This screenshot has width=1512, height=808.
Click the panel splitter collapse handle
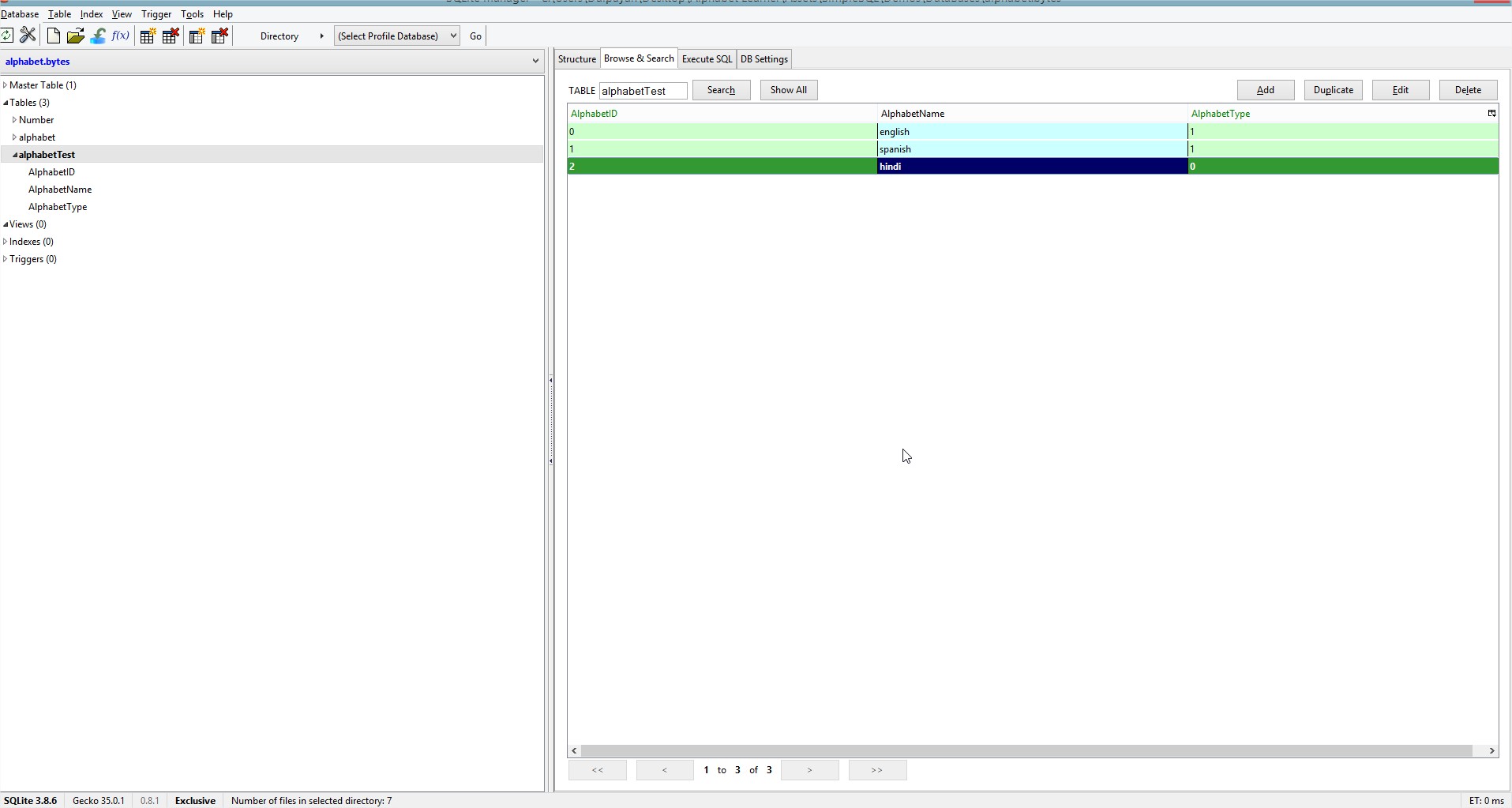(550, 420)
